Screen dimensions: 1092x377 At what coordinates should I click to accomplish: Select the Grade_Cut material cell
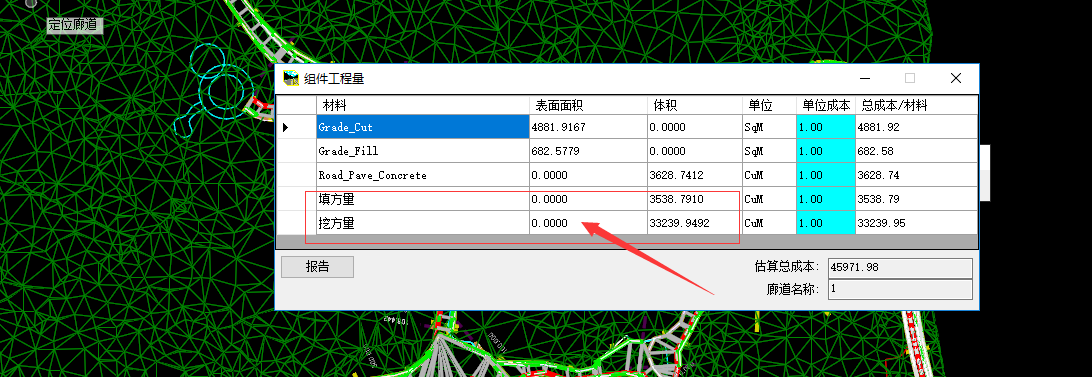423,127
